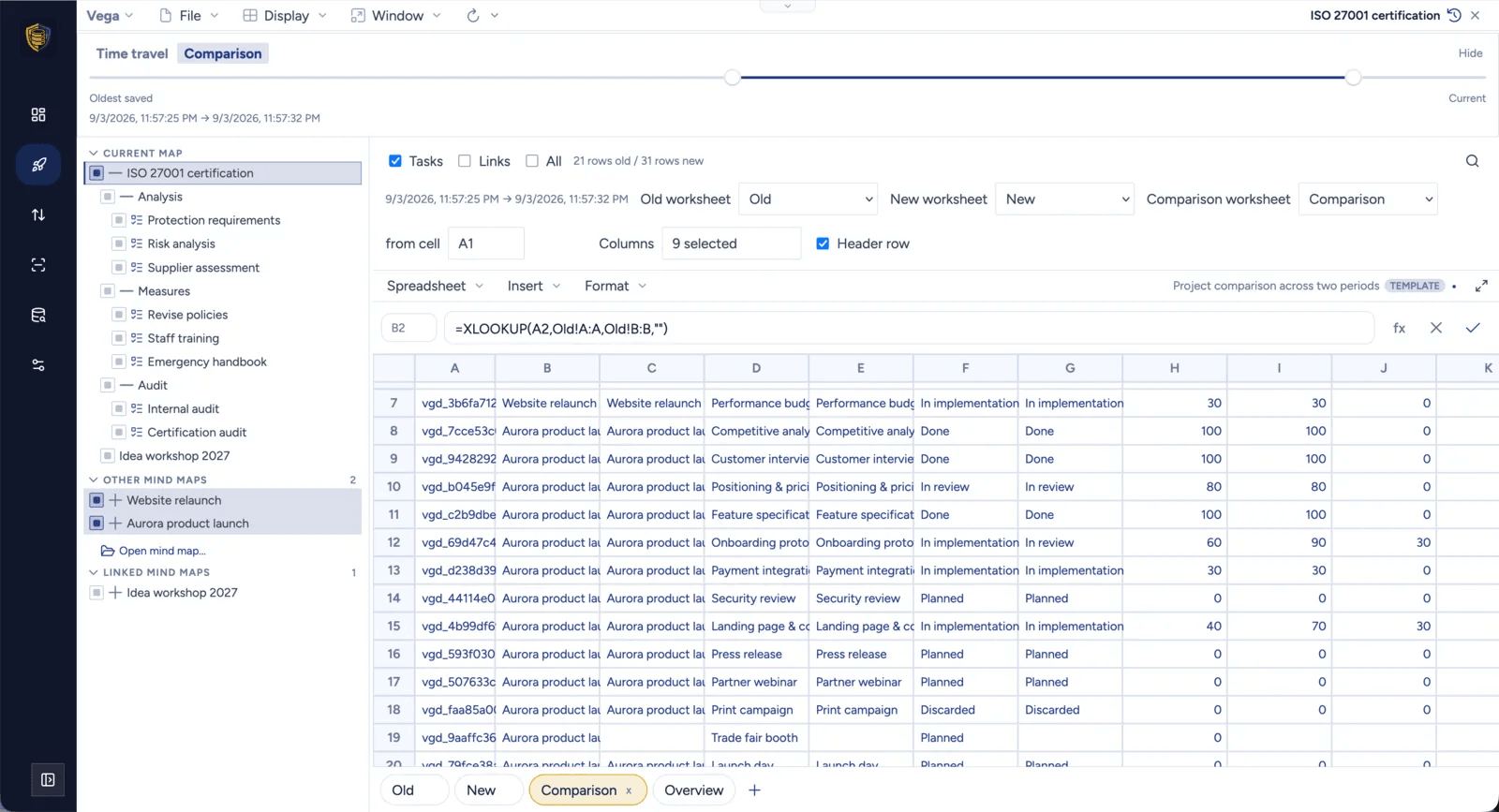This screenshot has height=812, width=1499.
Task: Collapse the OTHER MIND MAPS section
Action: tap(94, 480)
